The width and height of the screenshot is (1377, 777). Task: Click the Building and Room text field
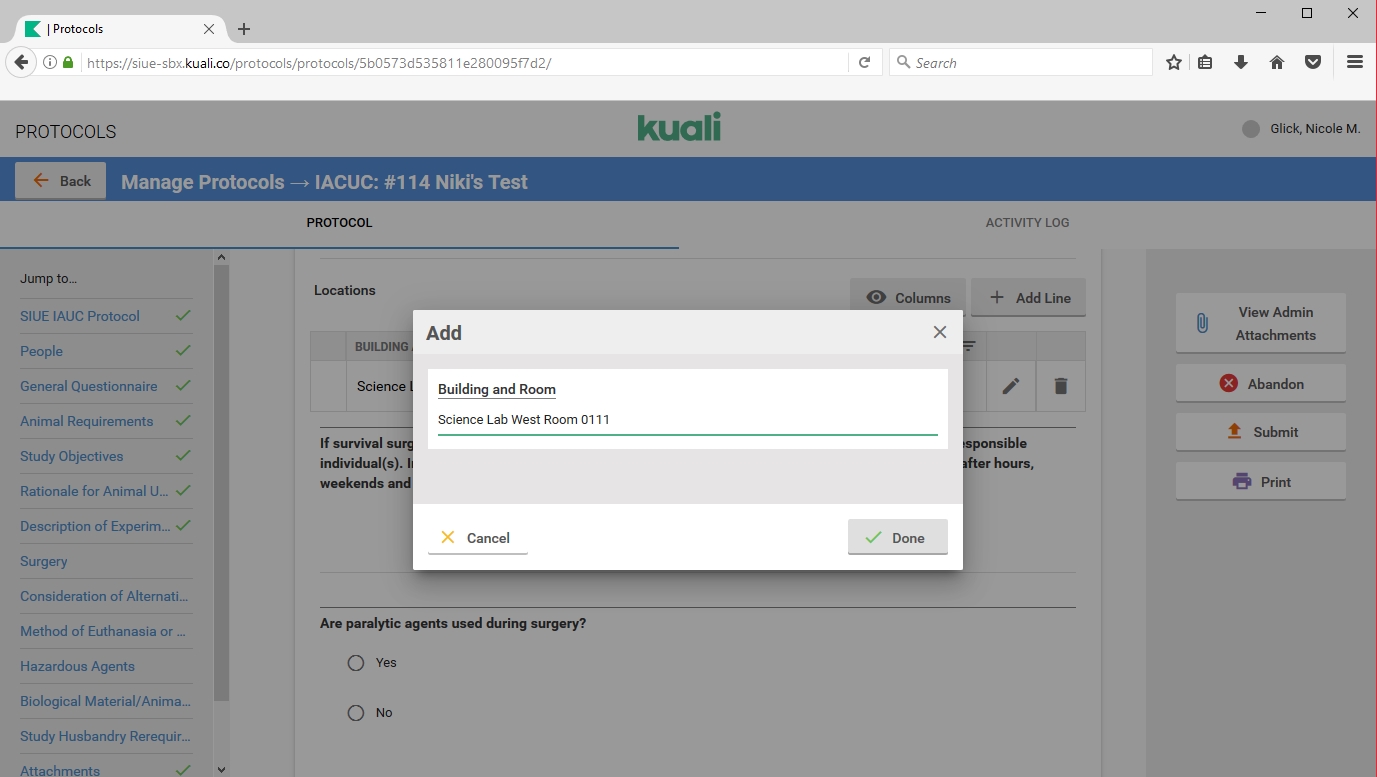click(x=687, y=420)
